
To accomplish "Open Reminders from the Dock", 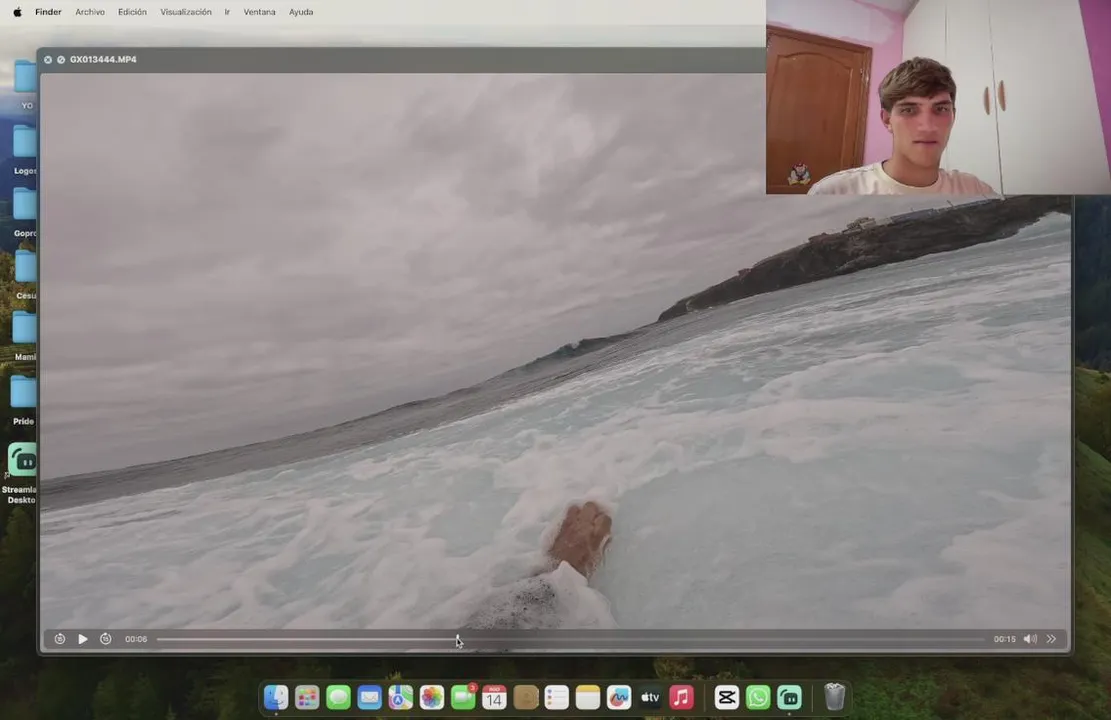I will pos(557,697).
